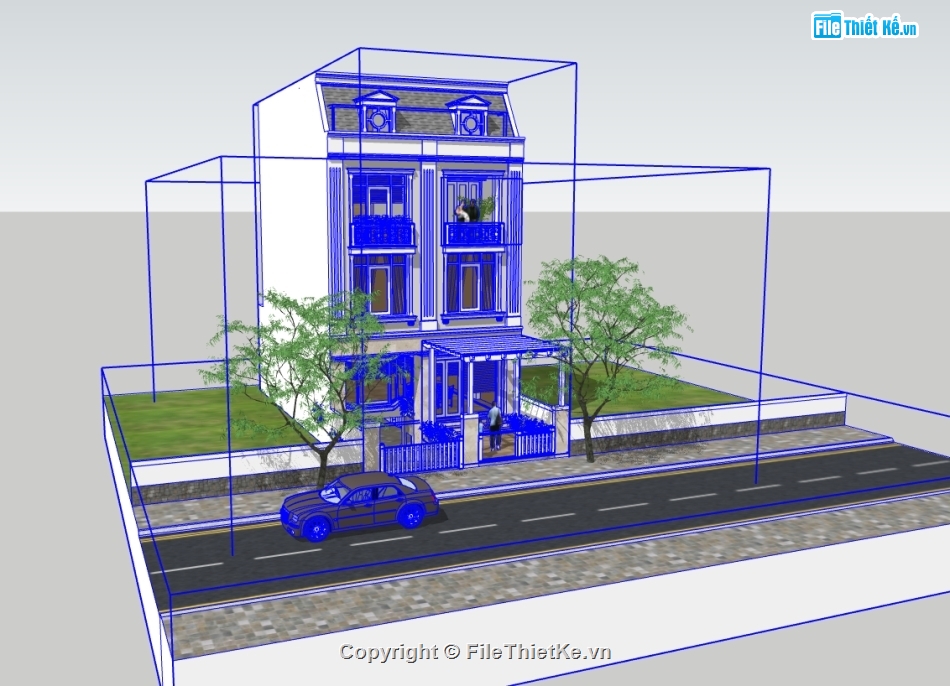Select the right dormer window on roof

[469, 115]
